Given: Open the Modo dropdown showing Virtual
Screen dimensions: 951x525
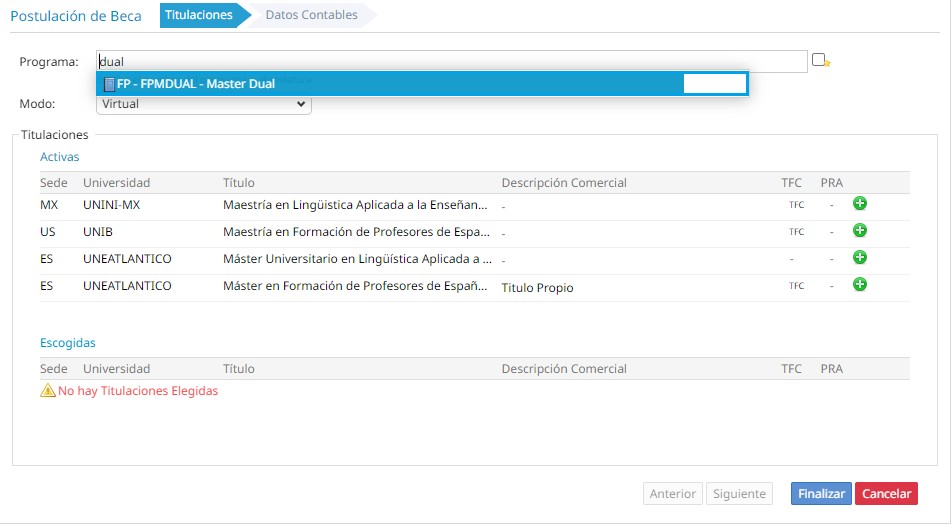Looking at the screenshot, I should 204,104.
